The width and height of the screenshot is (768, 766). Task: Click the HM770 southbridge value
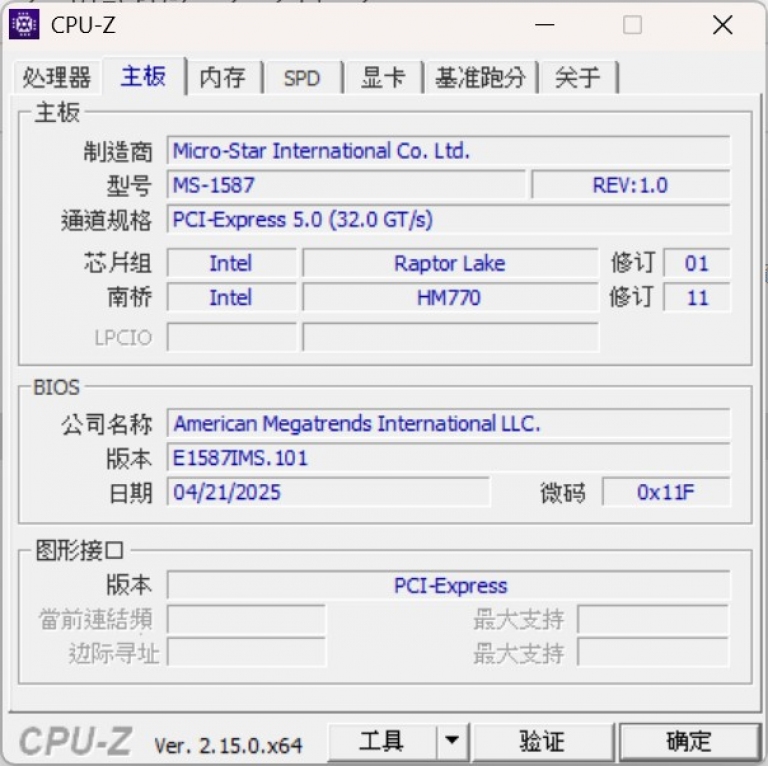click(x=450, y=297)
